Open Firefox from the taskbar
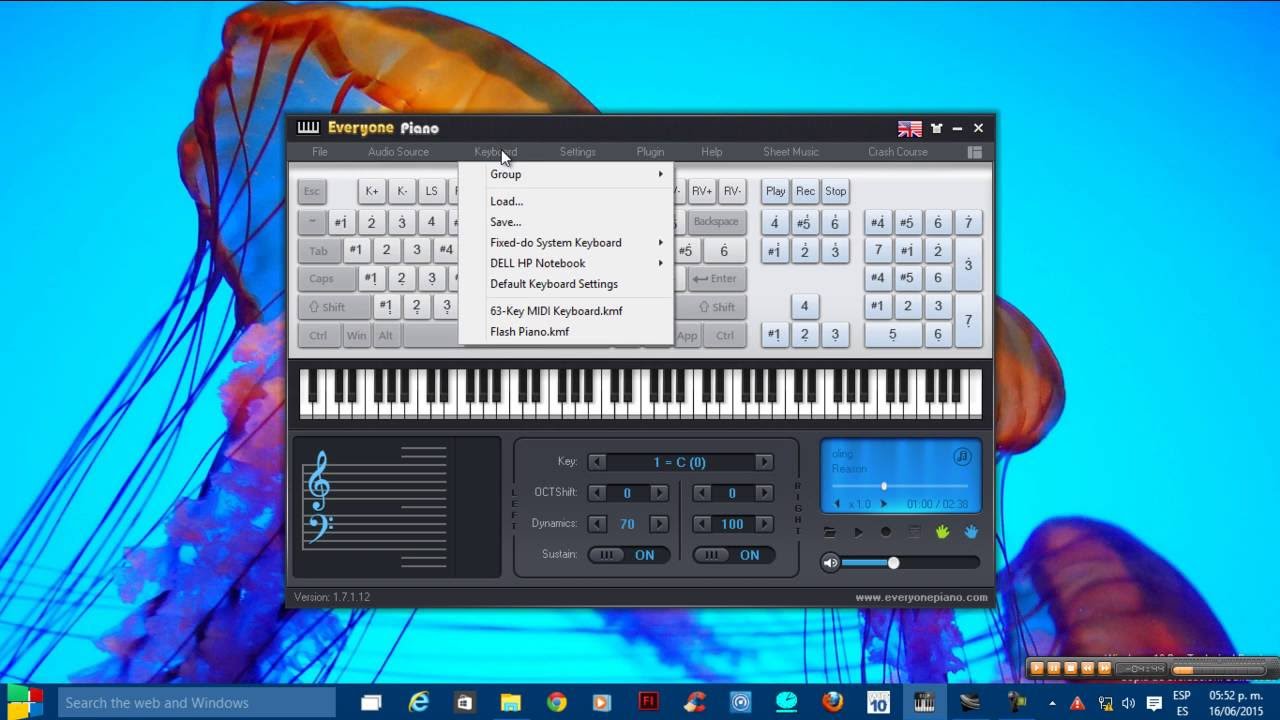This screenshot has width=1280, height=720. click(x=832, y=702)
